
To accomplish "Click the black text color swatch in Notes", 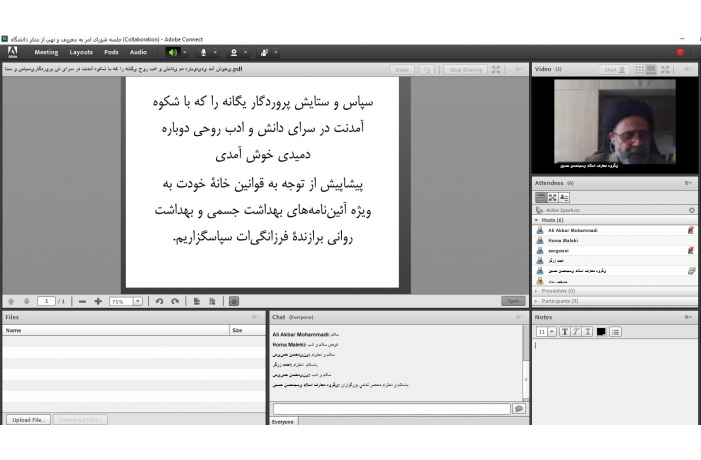I will [601, 332].
